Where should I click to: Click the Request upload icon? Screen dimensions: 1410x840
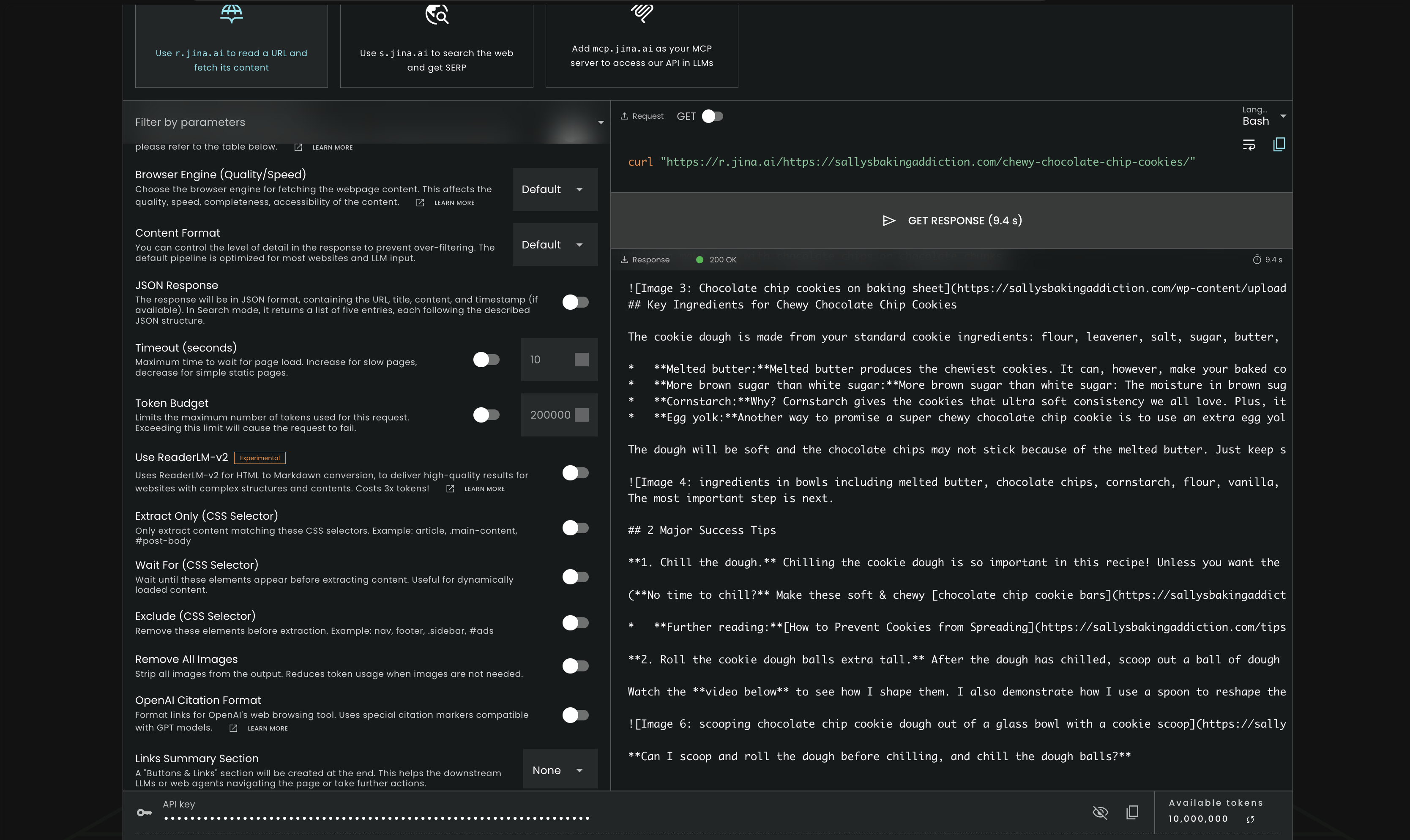coord(624,116)
